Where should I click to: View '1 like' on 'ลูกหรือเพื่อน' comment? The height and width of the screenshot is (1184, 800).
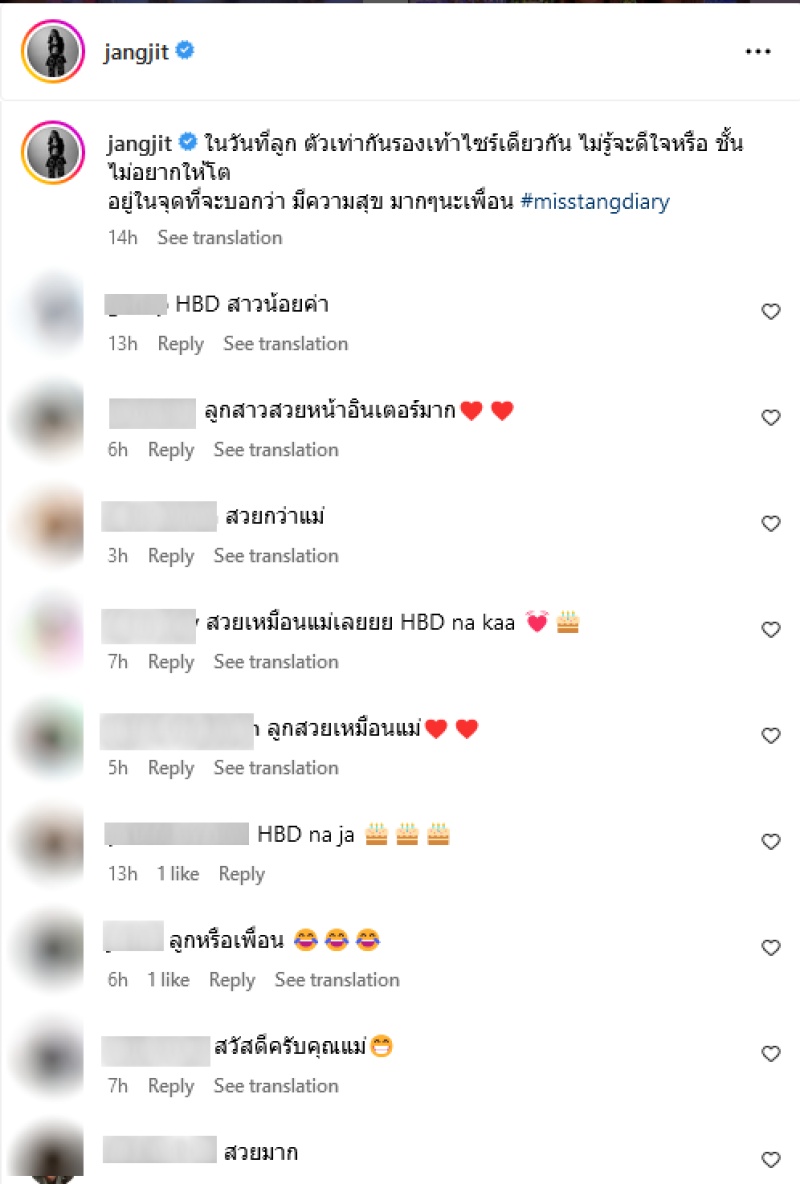pyautogui.click(x=168, y=979)
